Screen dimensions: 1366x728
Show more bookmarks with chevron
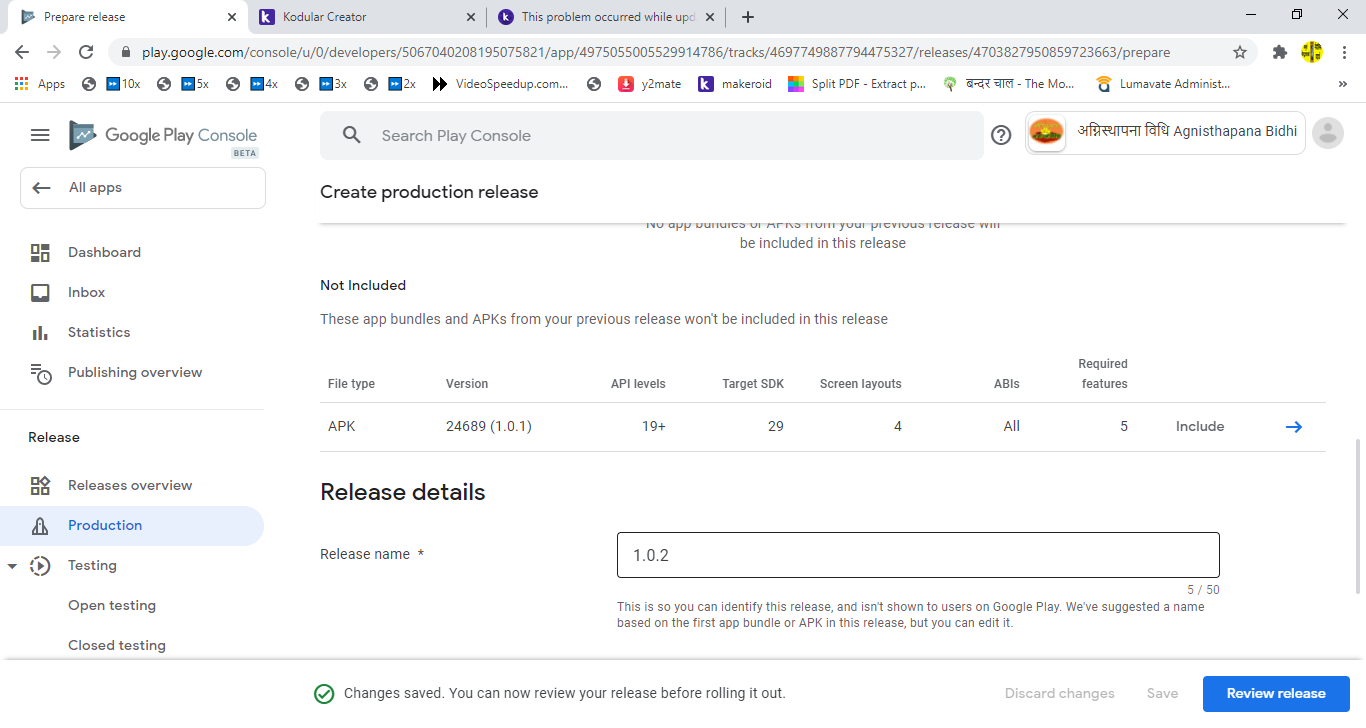pyautogui.click(x=1342, y=84)
